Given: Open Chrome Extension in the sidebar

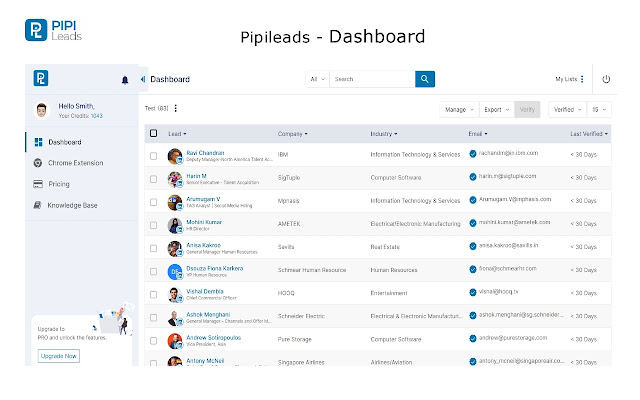Looking at the screenshot, I should tap(75, 162).
